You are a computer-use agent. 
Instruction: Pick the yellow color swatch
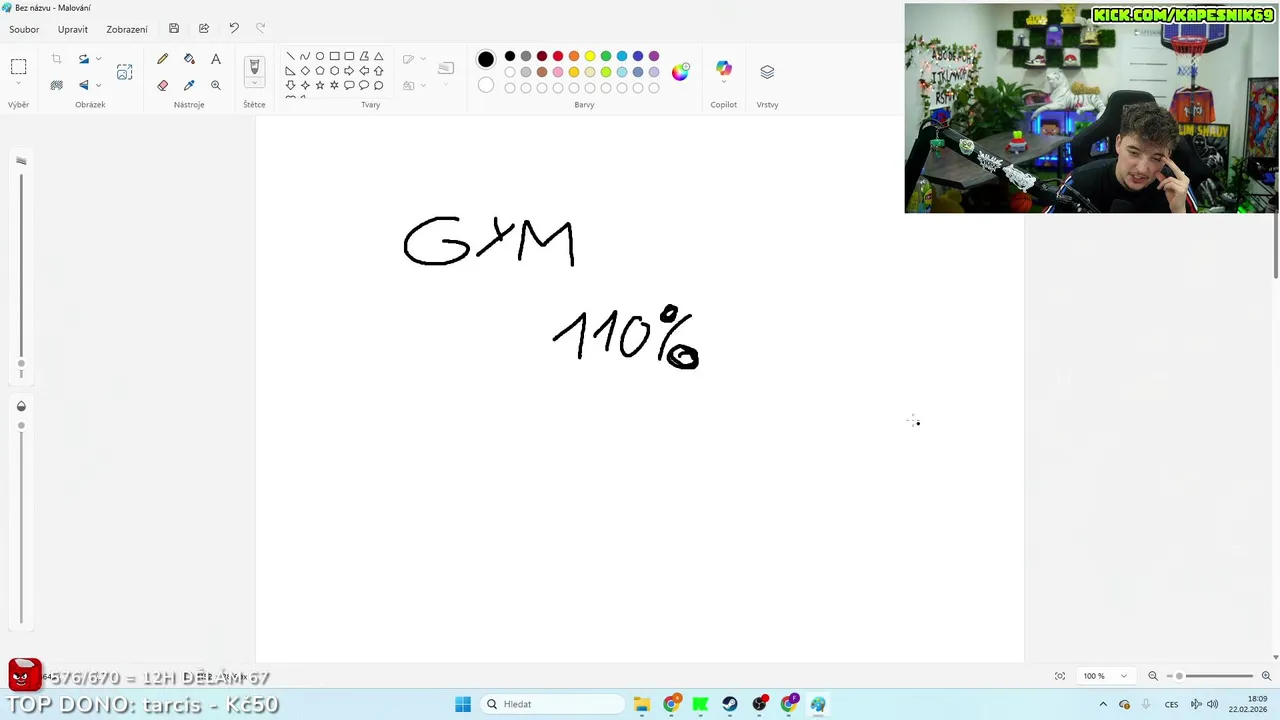click(x=590, y=56)
